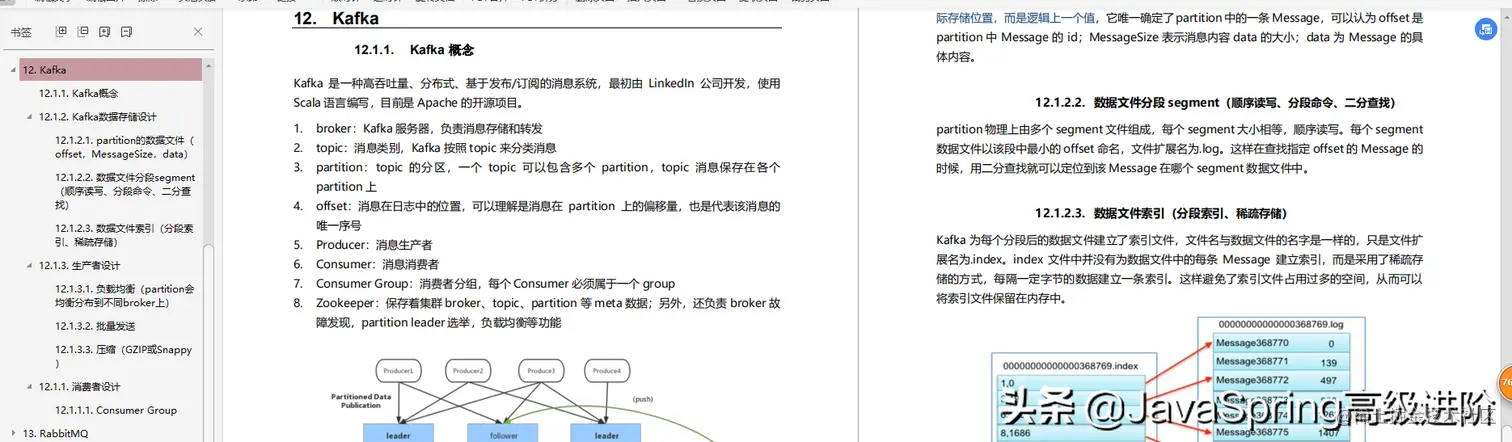The height and width of the screenshot is (442, 1512).
Task: Close the bookmarks side panel
Action: [196, 33]
